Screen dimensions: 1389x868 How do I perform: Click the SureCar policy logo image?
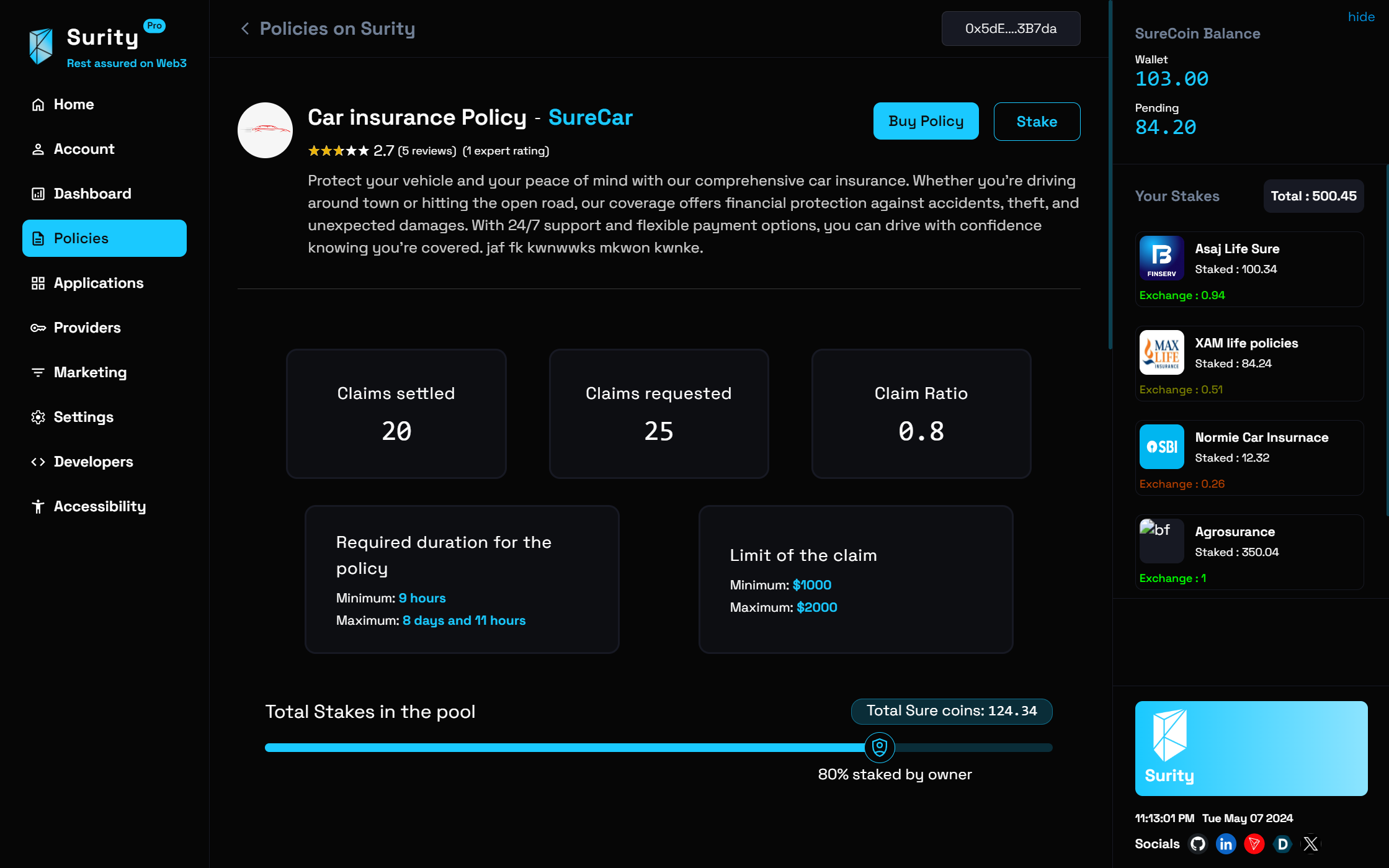coord(265,130)
